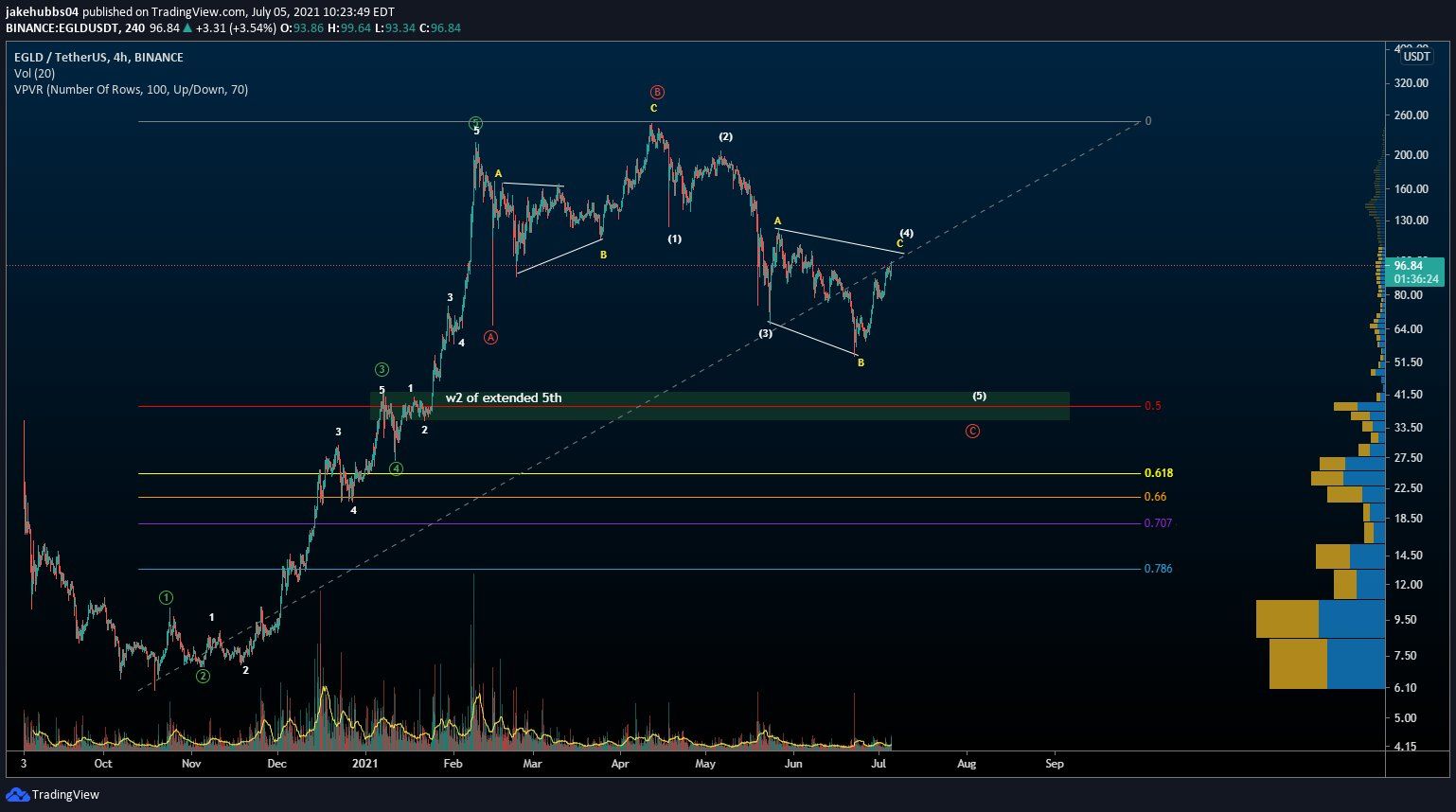Click the Oct label on the time axis

tap(103, 764)
